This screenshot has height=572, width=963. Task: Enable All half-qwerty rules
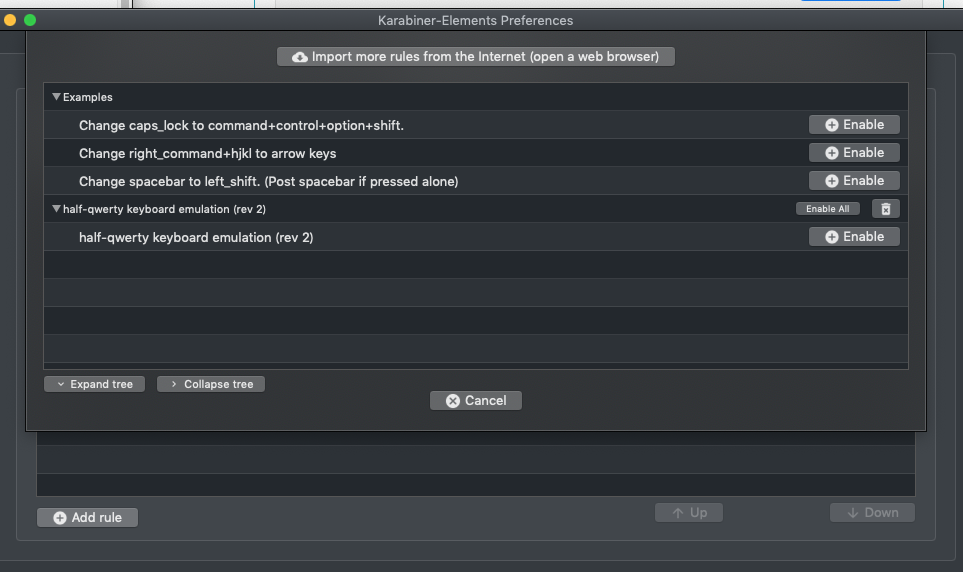[828, 209]
